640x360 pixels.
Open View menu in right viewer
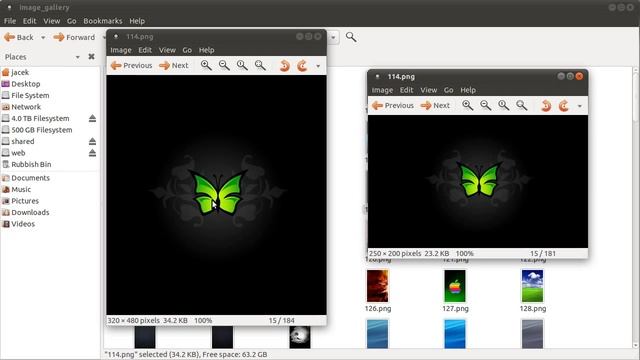(x=429, y=90)
